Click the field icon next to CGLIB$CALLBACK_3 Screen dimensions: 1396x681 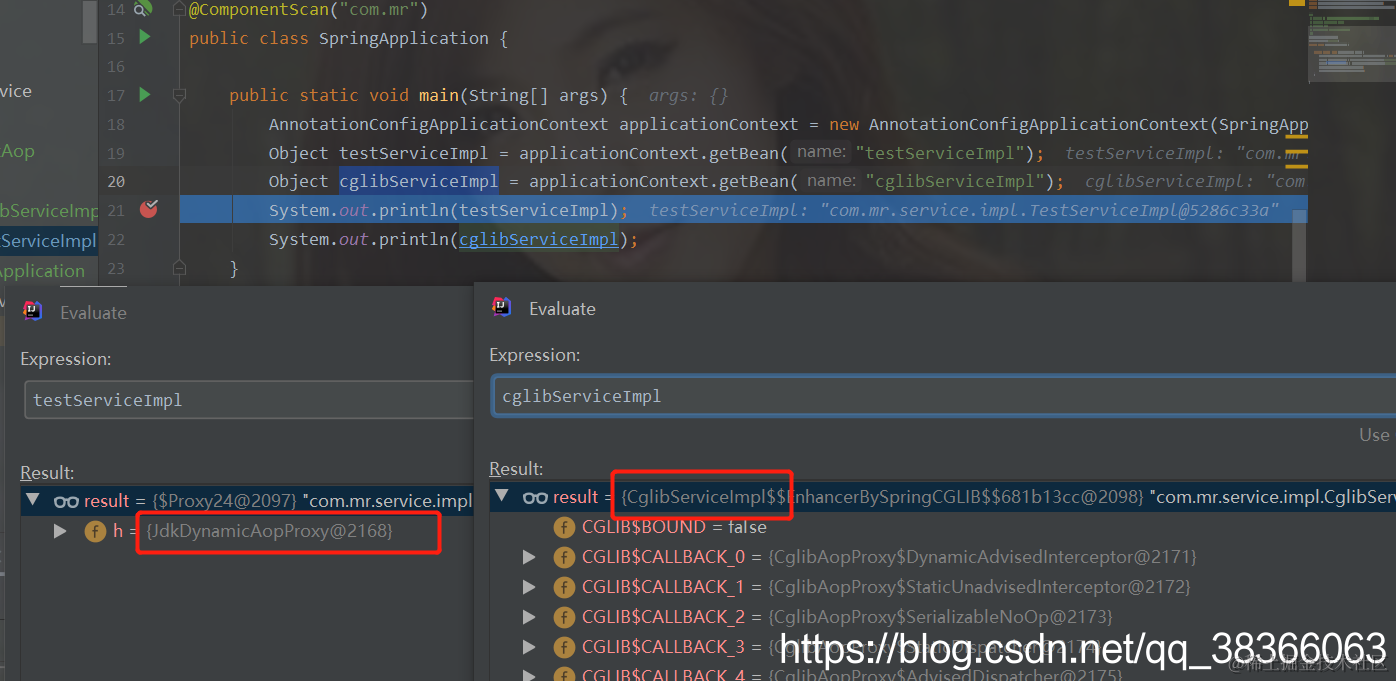click(564, 647)
